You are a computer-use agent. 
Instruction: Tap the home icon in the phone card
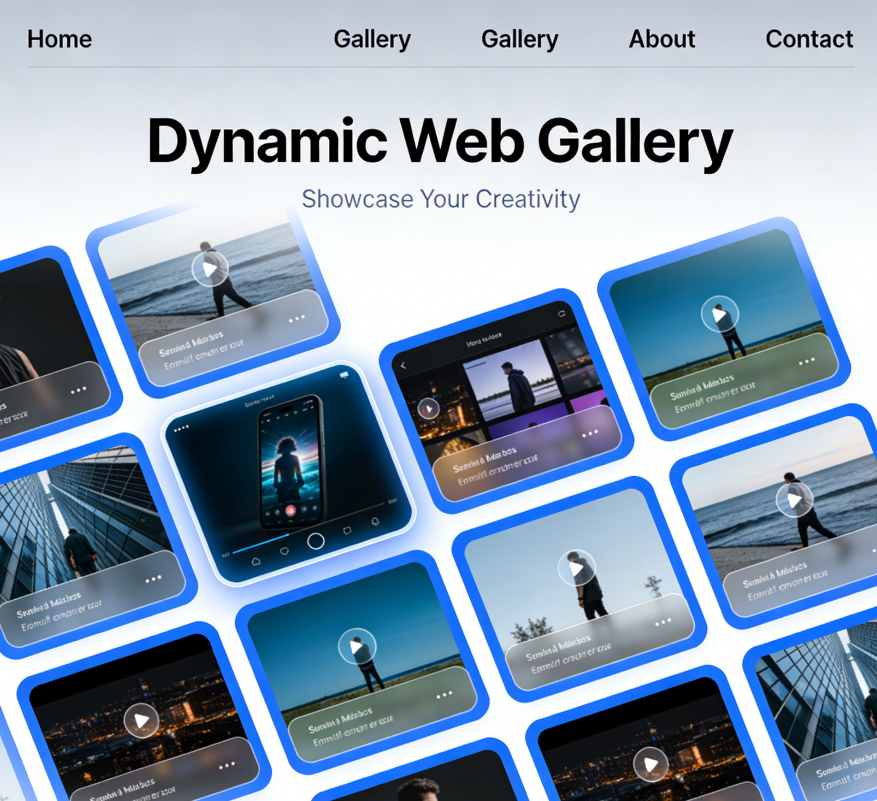[256, 561]
